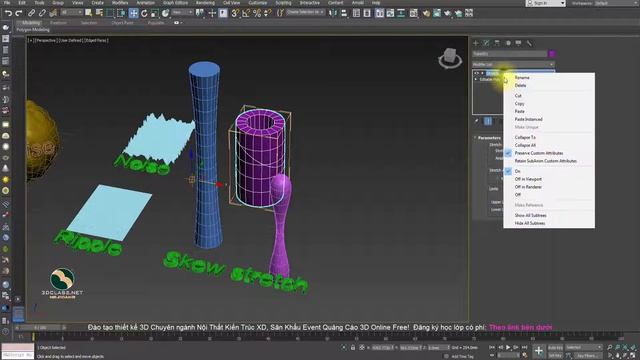Select the Select and Scale tool
The height and width of the screenshot is (360, 640).
click(155, 13)
